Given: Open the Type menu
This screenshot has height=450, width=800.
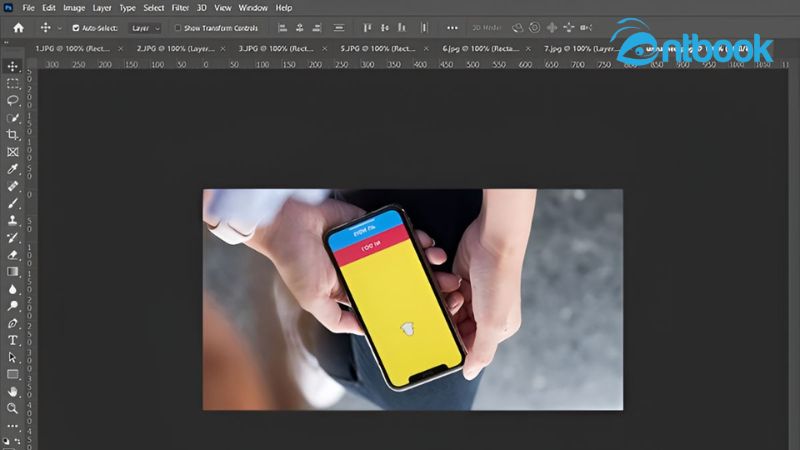Looking at the screenshot, I should pyautogui.click(x=128, y=8).
